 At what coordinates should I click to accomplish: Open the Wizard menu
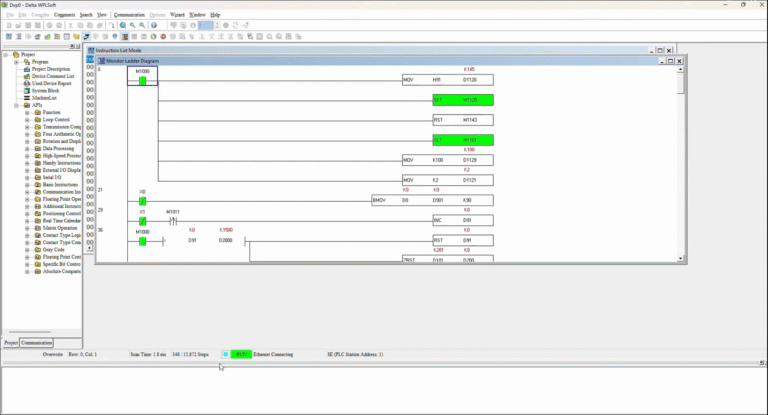177,15
